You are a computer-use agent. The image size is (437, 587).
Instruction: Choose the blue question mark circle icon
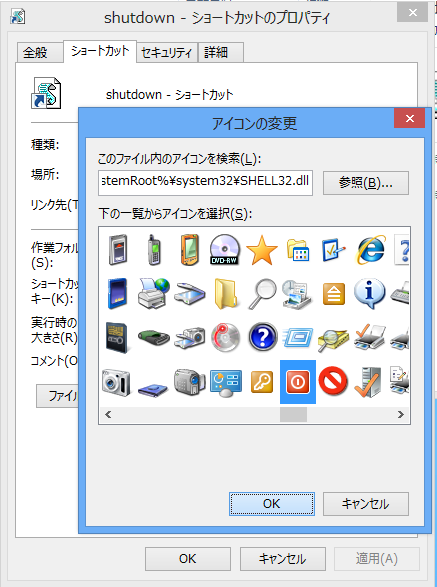point(263,337)
